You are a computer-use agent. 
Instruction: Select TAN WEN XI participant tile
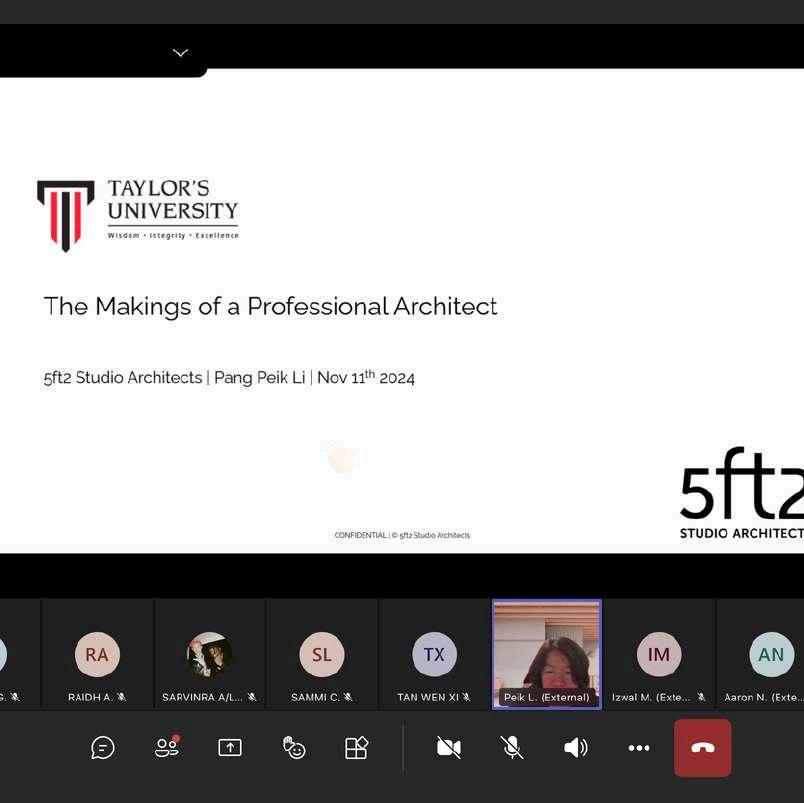click(x=434, y=654)
